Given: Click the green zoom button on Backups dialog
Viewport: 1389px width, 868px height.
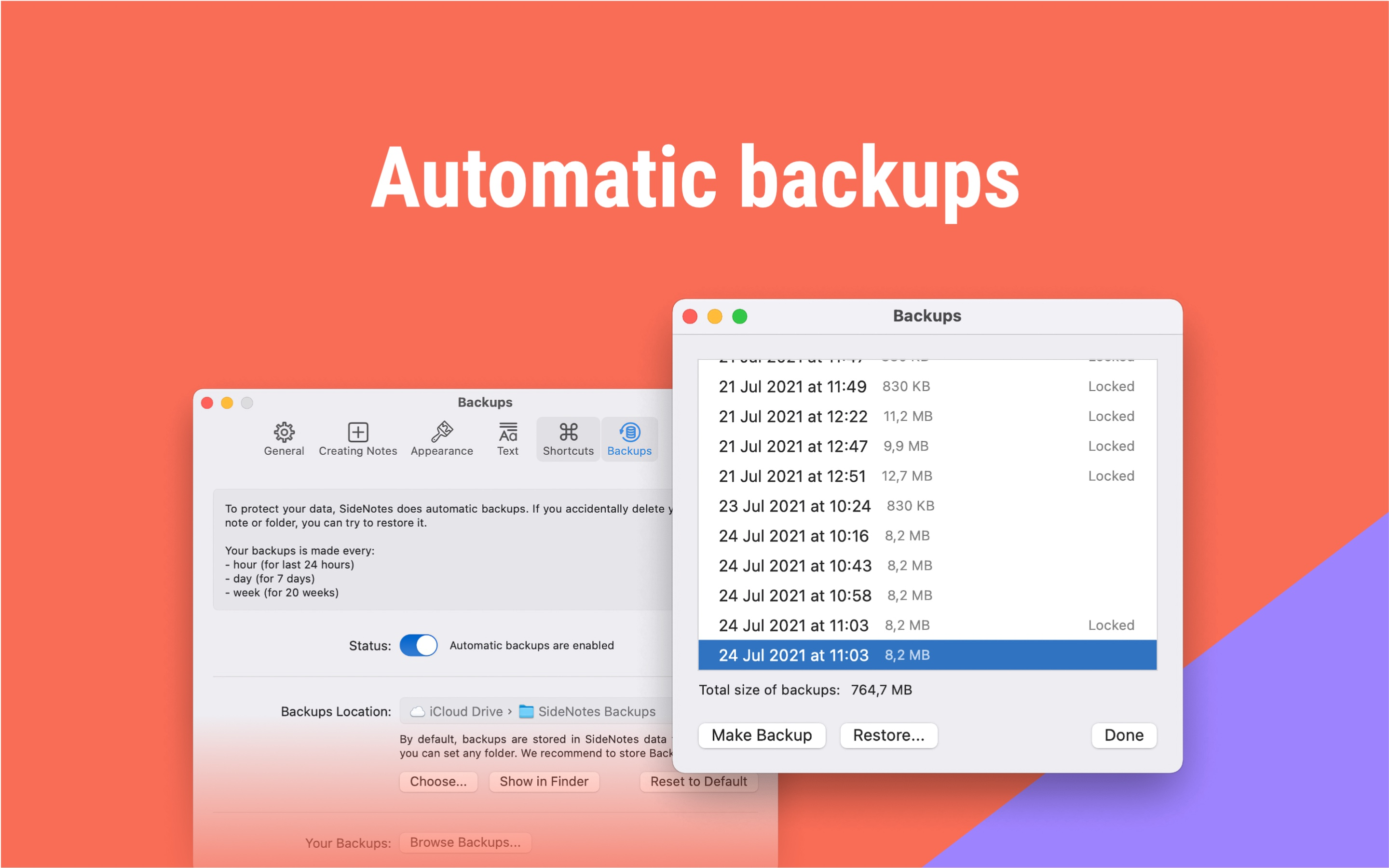Looking at the screenshot, I should 739,316.
